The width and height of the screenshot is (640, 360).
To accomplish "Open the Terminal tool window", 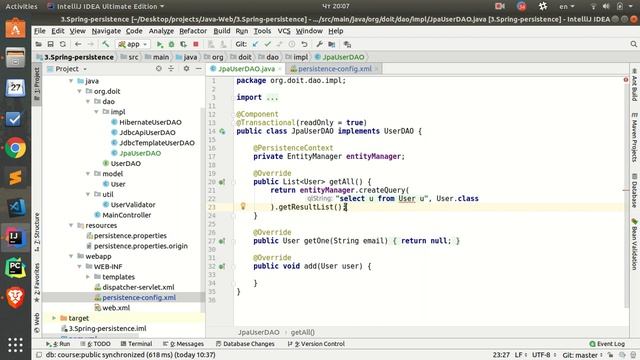I will pos(136,344).
